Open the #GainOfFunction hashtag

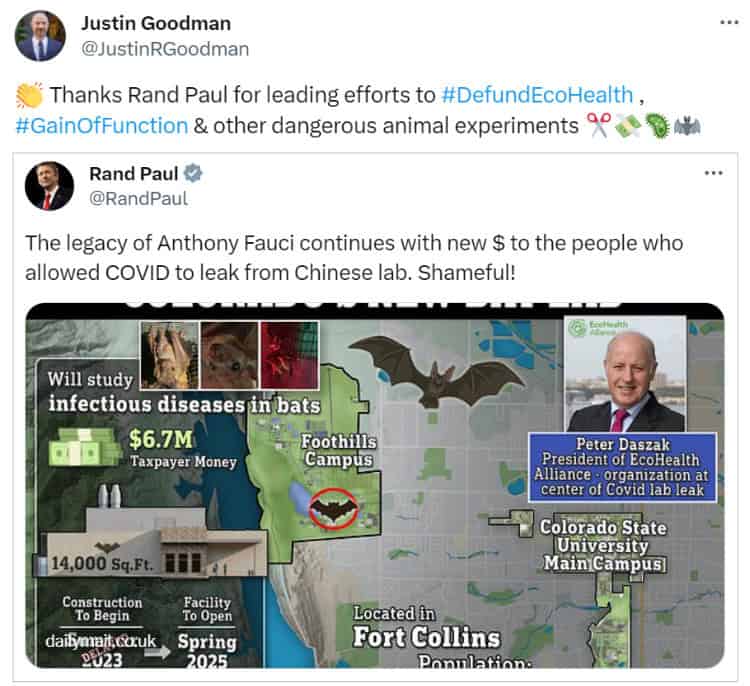[x=101, y=126]
